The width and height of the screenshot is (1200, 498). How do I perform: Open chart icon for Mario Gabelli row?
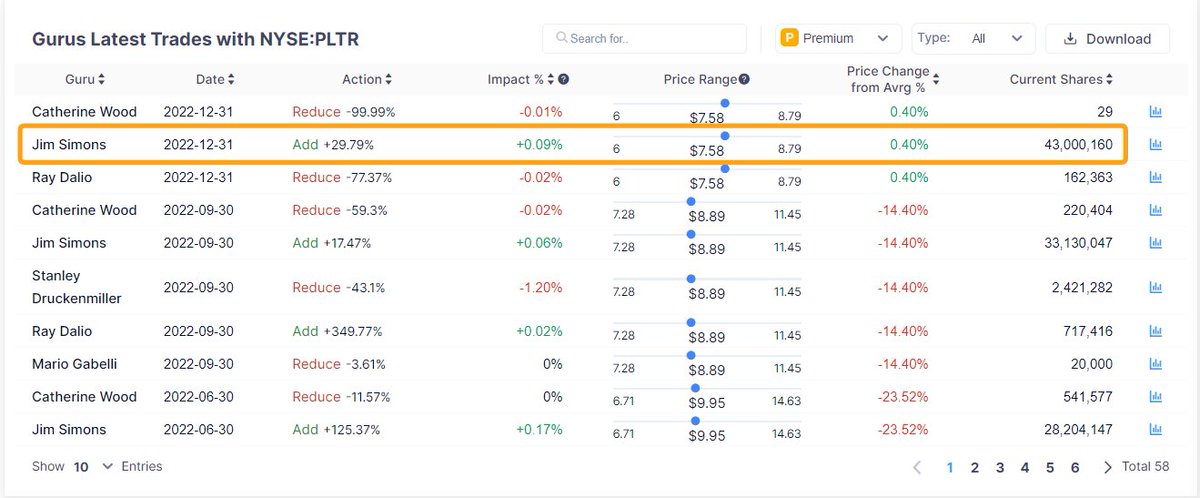(1156, 365)
